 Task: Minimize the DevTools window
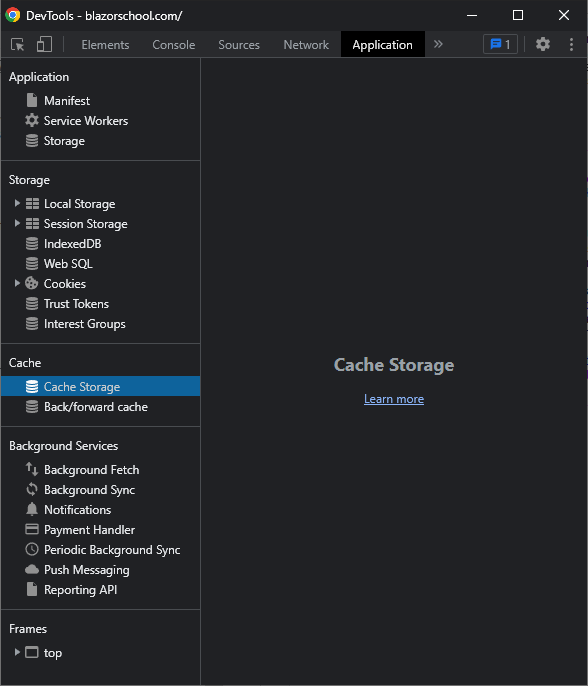pos(472,15)
